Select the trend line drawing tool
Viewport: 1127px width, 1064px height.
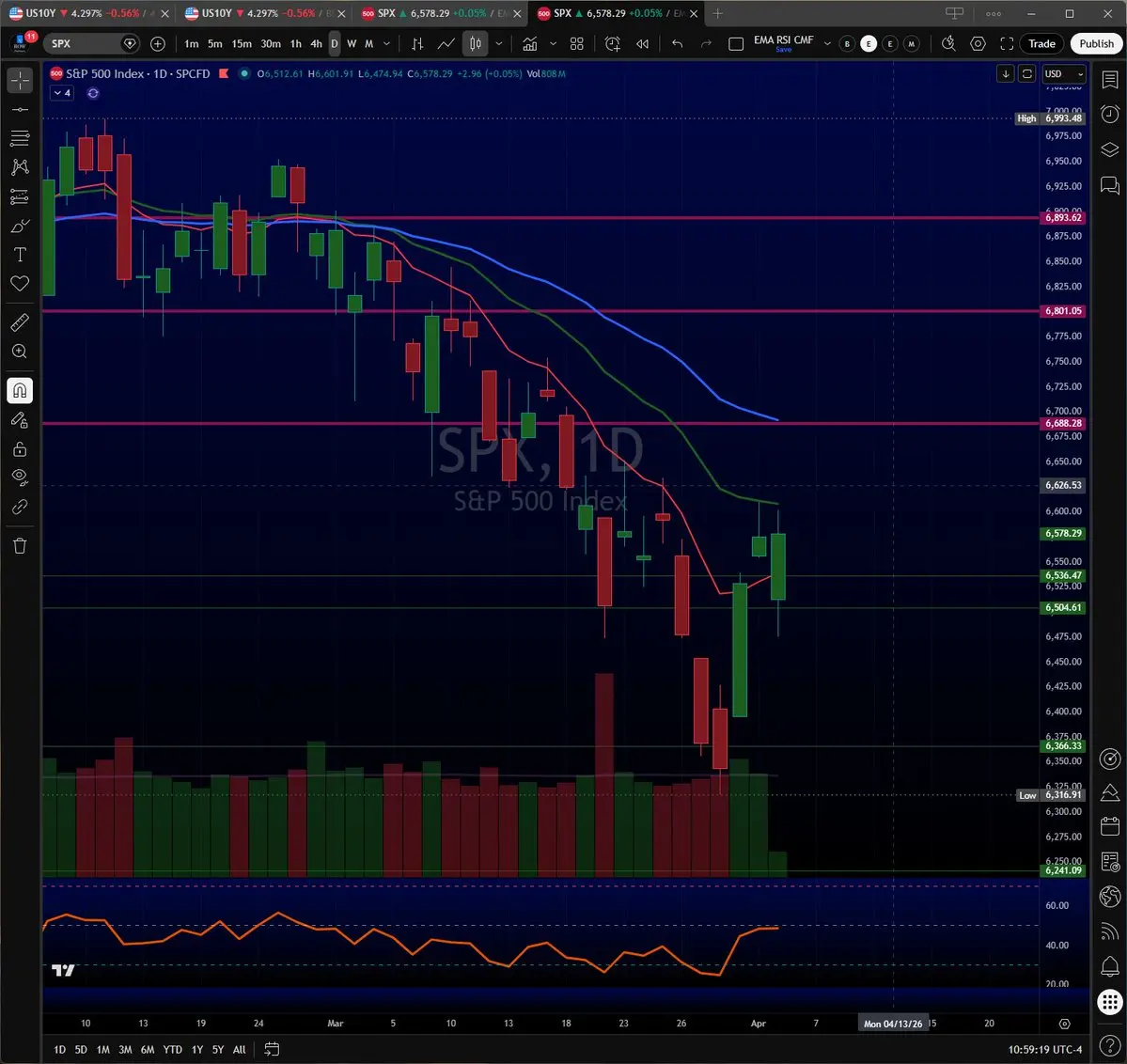click(20, 109)
